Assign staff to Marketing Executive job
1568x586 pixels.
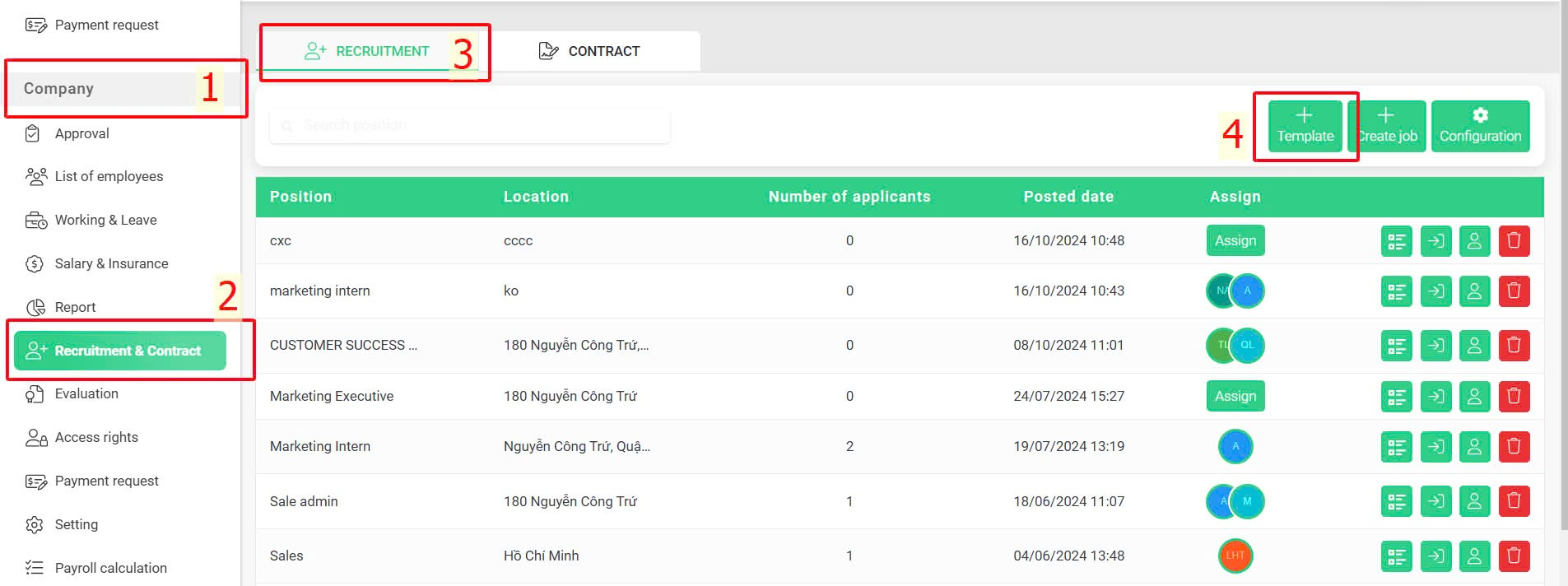[x=1235, y=396]
